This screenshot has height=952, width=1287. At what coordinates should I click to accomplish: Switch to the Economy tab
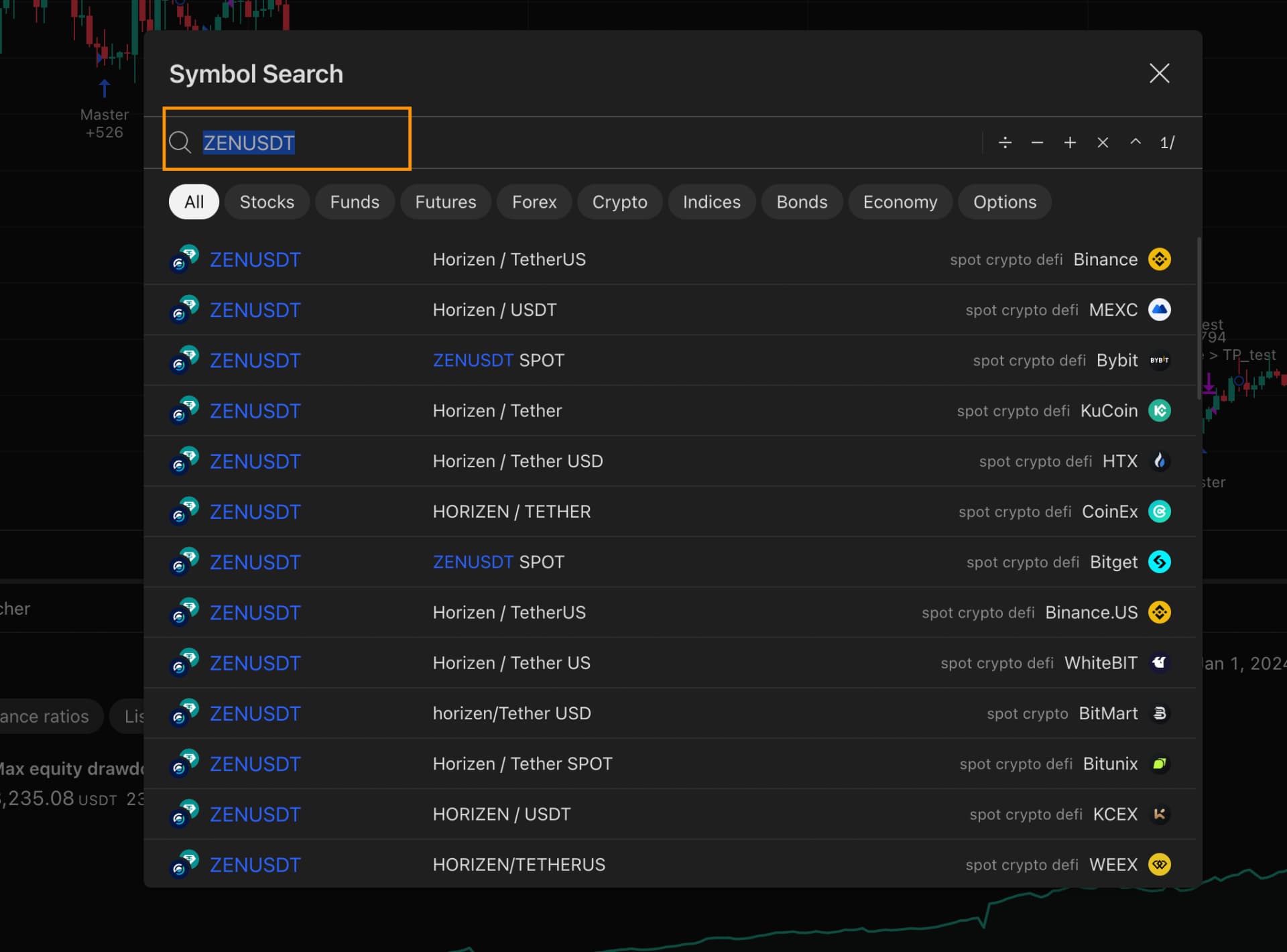pos(900,202)
